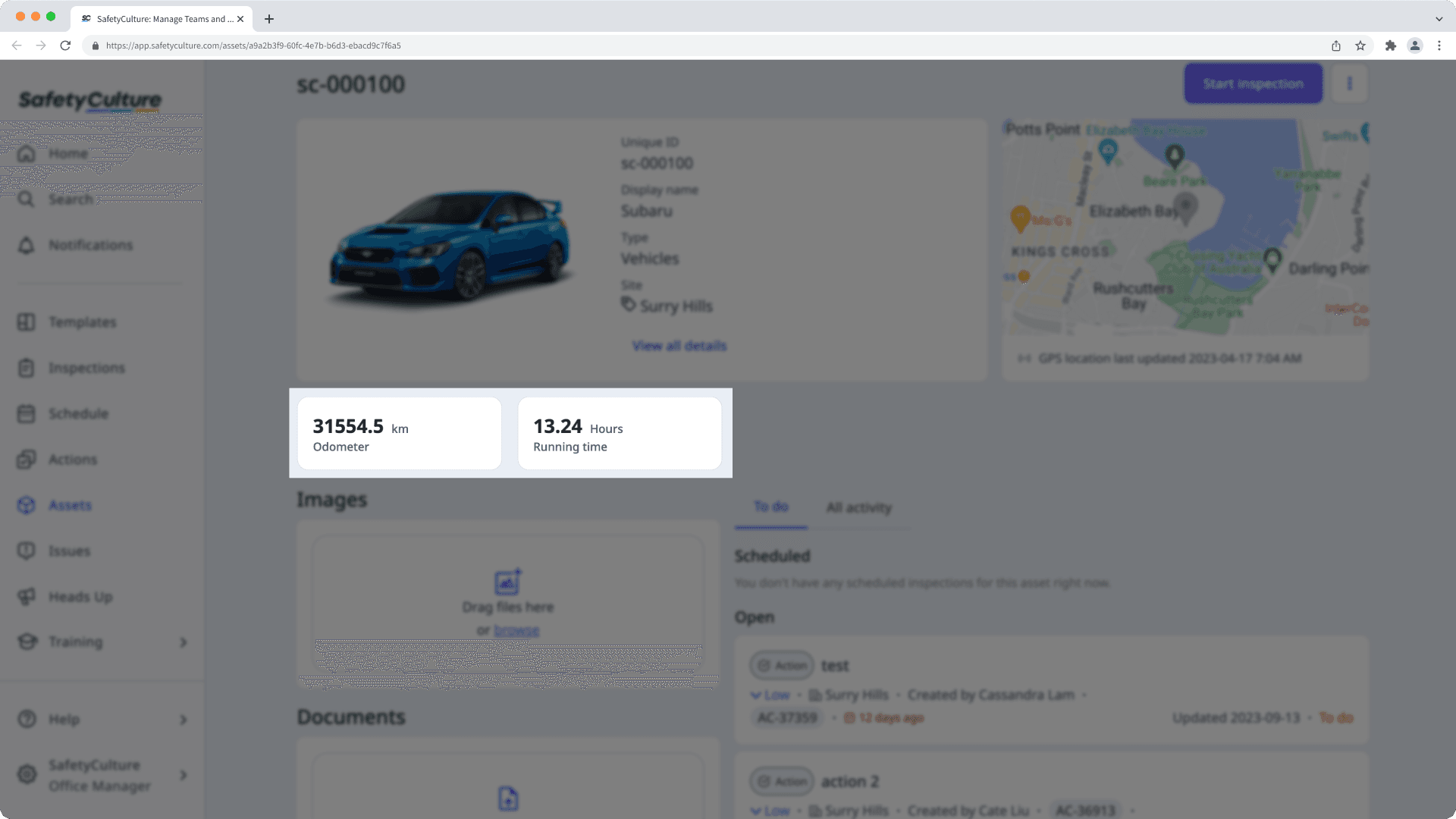Open the View all details link
Image resolution: width=1456 pixels, height=819 pixels.
679,346
